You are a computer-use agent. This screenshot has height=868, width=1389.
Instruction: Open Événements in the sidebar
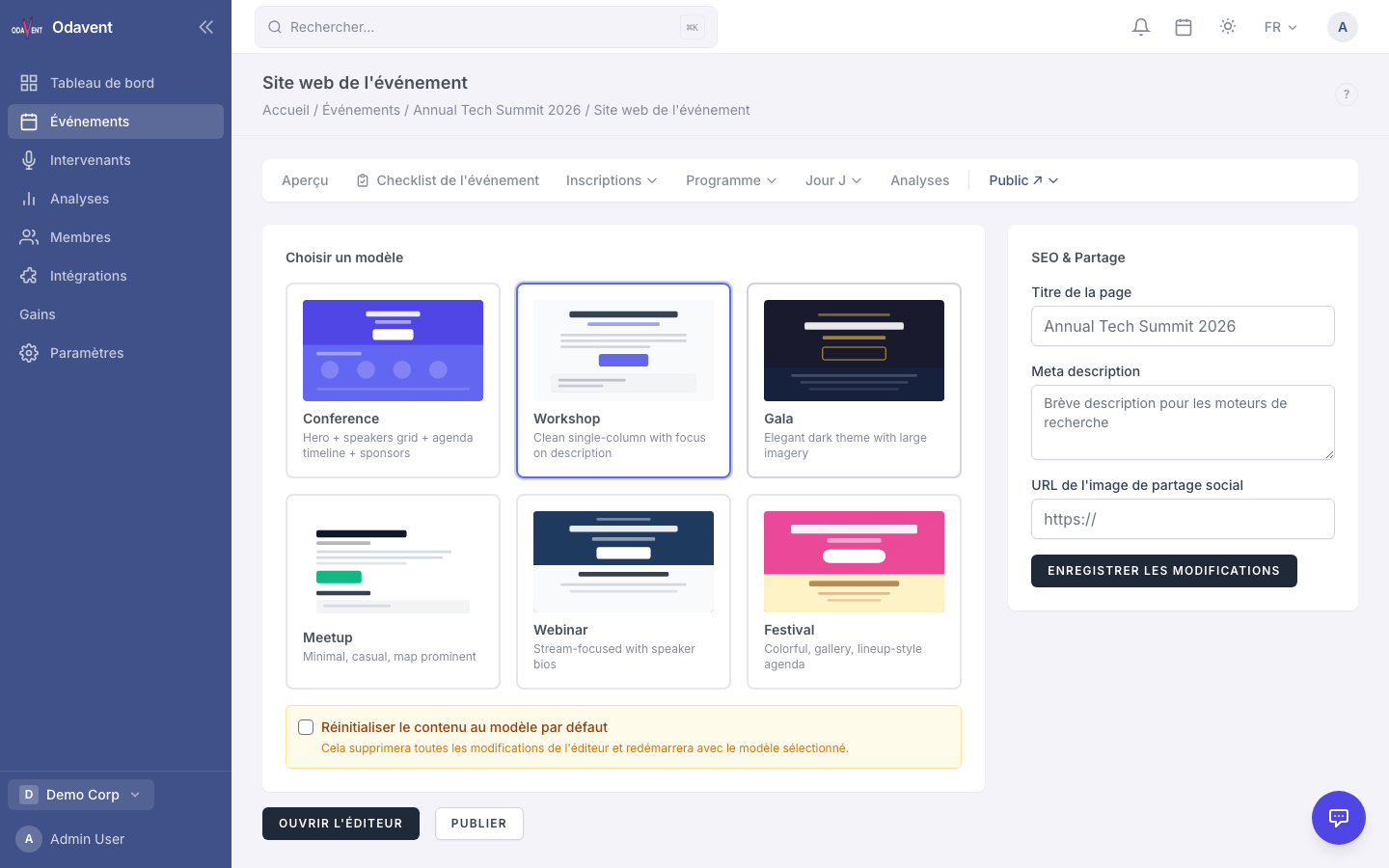click(116, 122)
